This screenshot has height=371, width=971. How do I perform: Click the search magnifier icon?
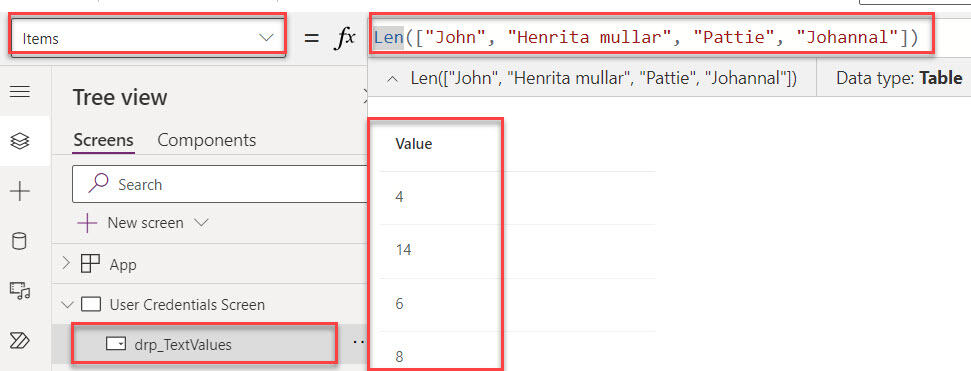[97, 183]
